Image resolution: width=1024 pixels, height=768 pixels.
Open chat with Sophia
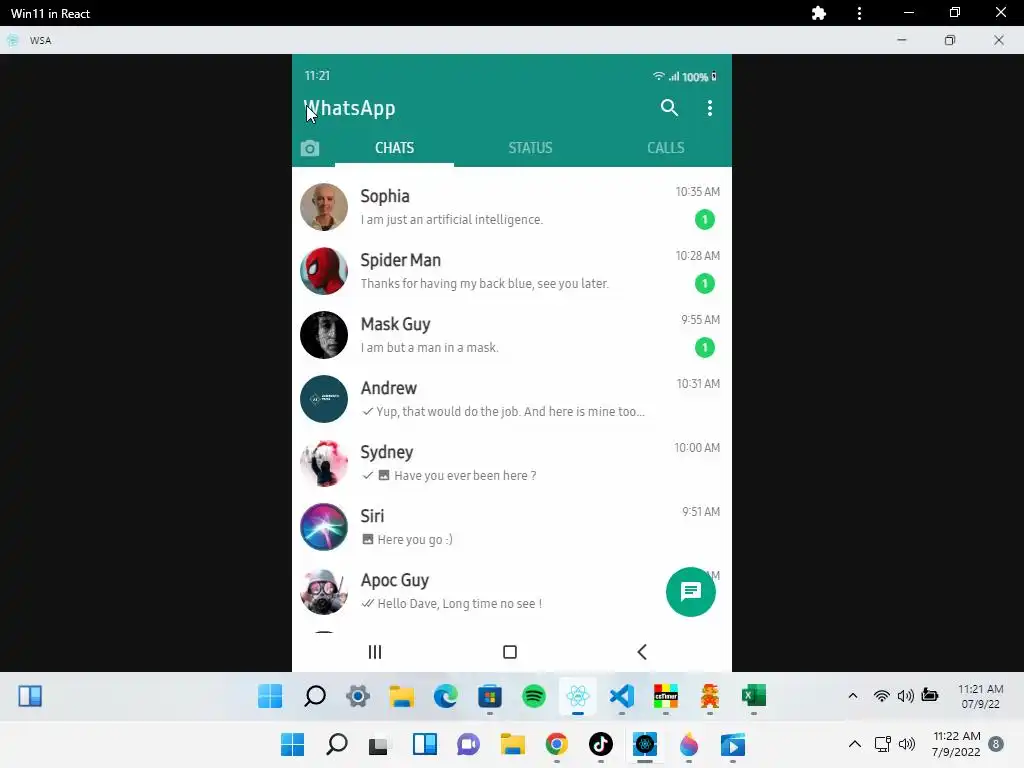point(512,207)
